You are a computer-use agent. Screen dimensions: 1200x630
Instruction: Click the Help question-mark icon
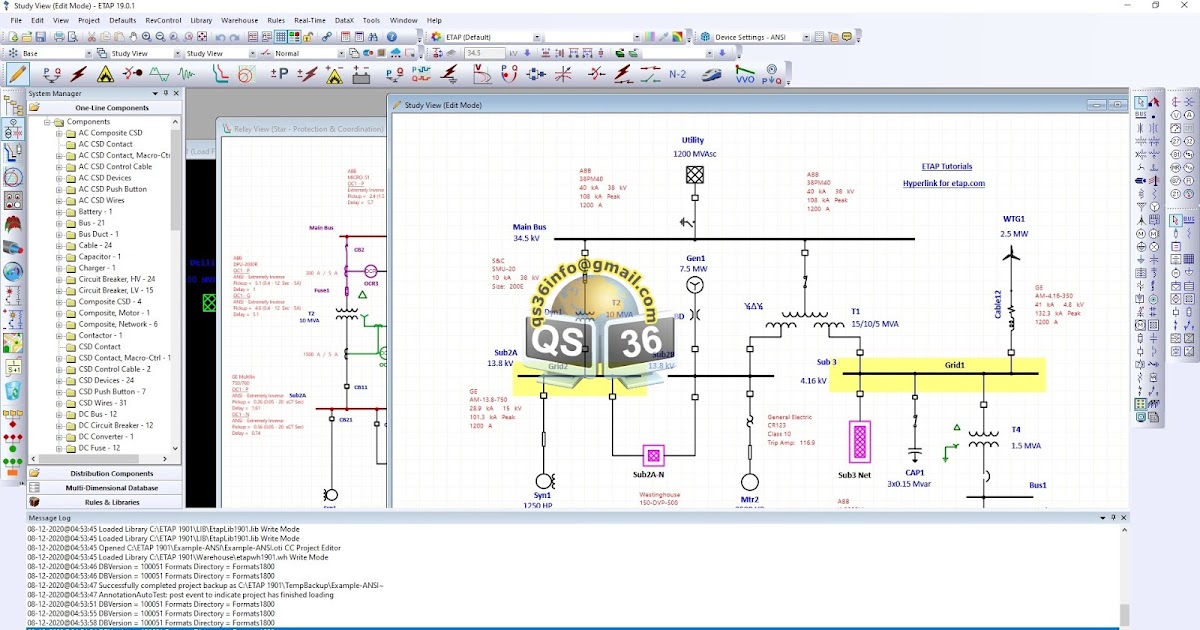391,37
